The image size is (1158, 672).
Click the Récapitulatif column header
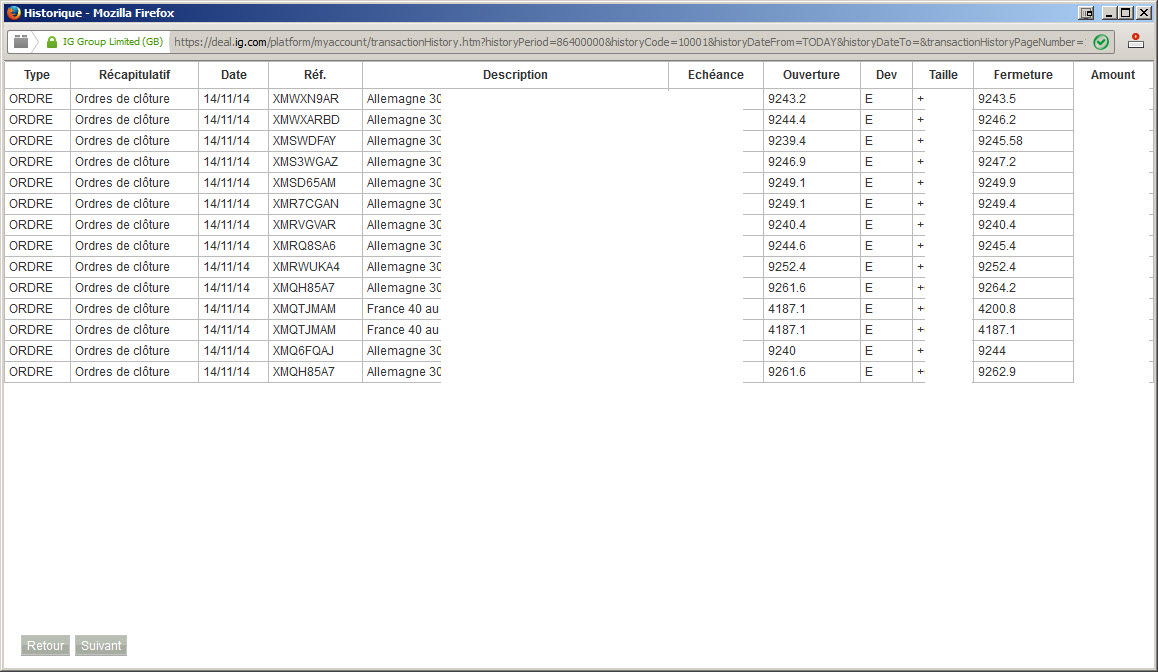coord(134,75)
